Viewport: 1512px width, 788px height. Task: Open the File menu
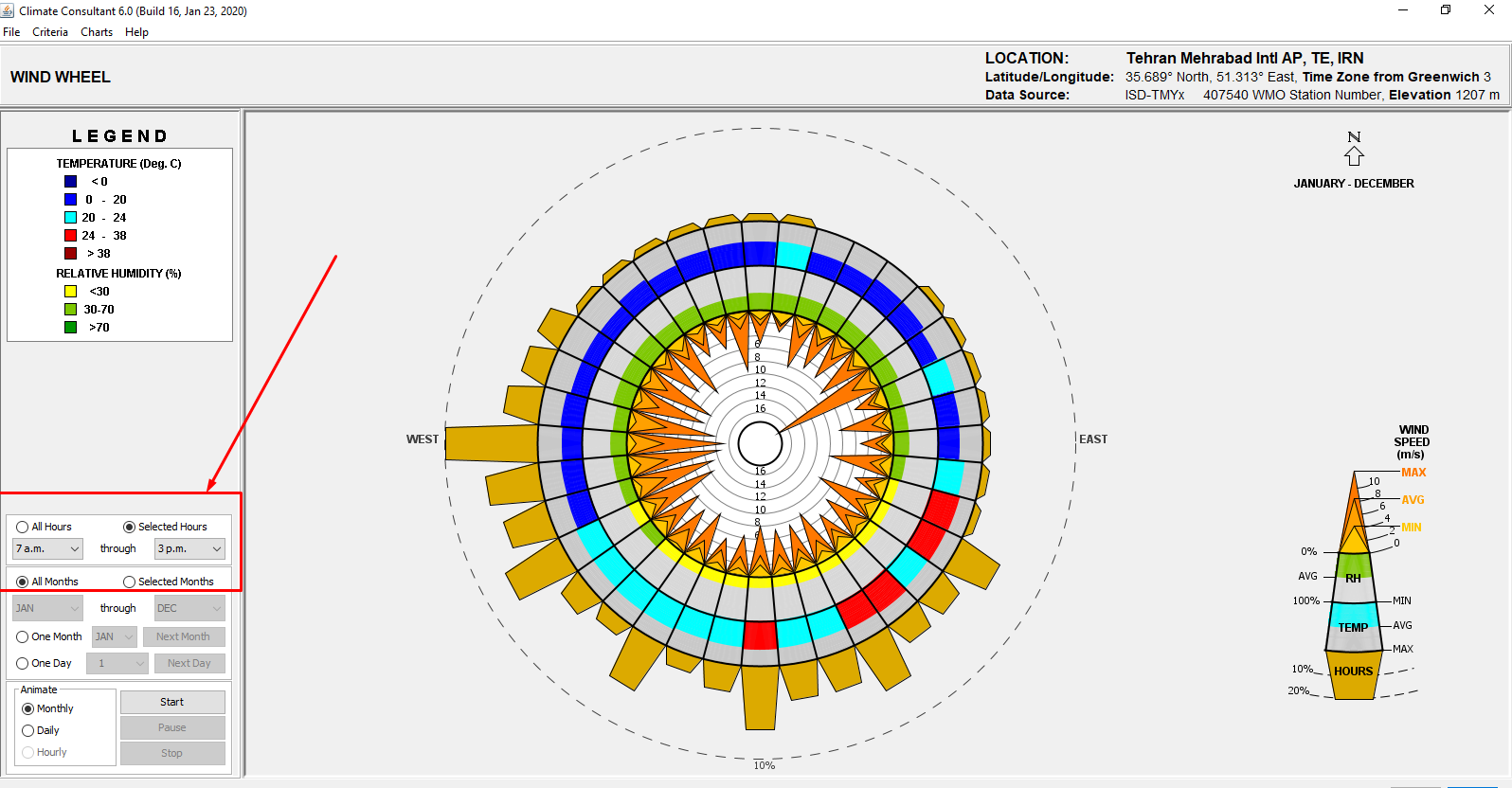point(11,32)
